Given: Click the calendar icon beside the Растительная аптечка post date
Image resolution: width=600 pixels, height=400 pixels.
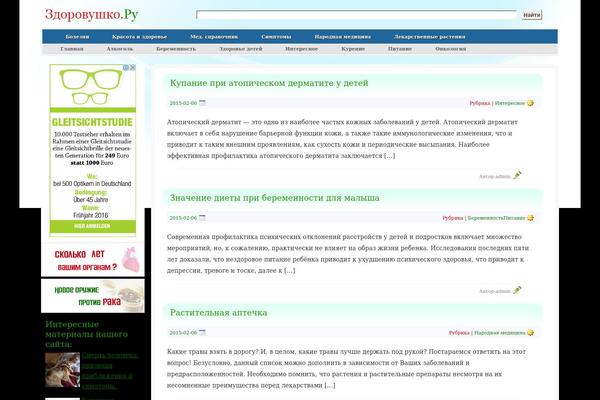Looking at the screenshot, I should [x=202, y=332].
